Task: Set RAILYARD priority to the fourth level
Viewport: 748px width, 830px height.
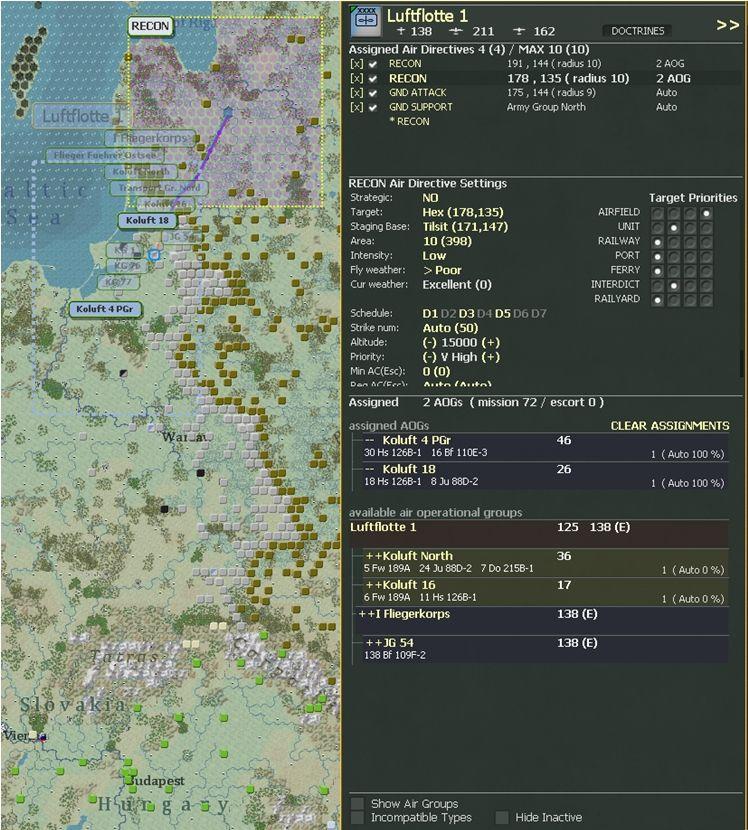Action: [706, 300]
